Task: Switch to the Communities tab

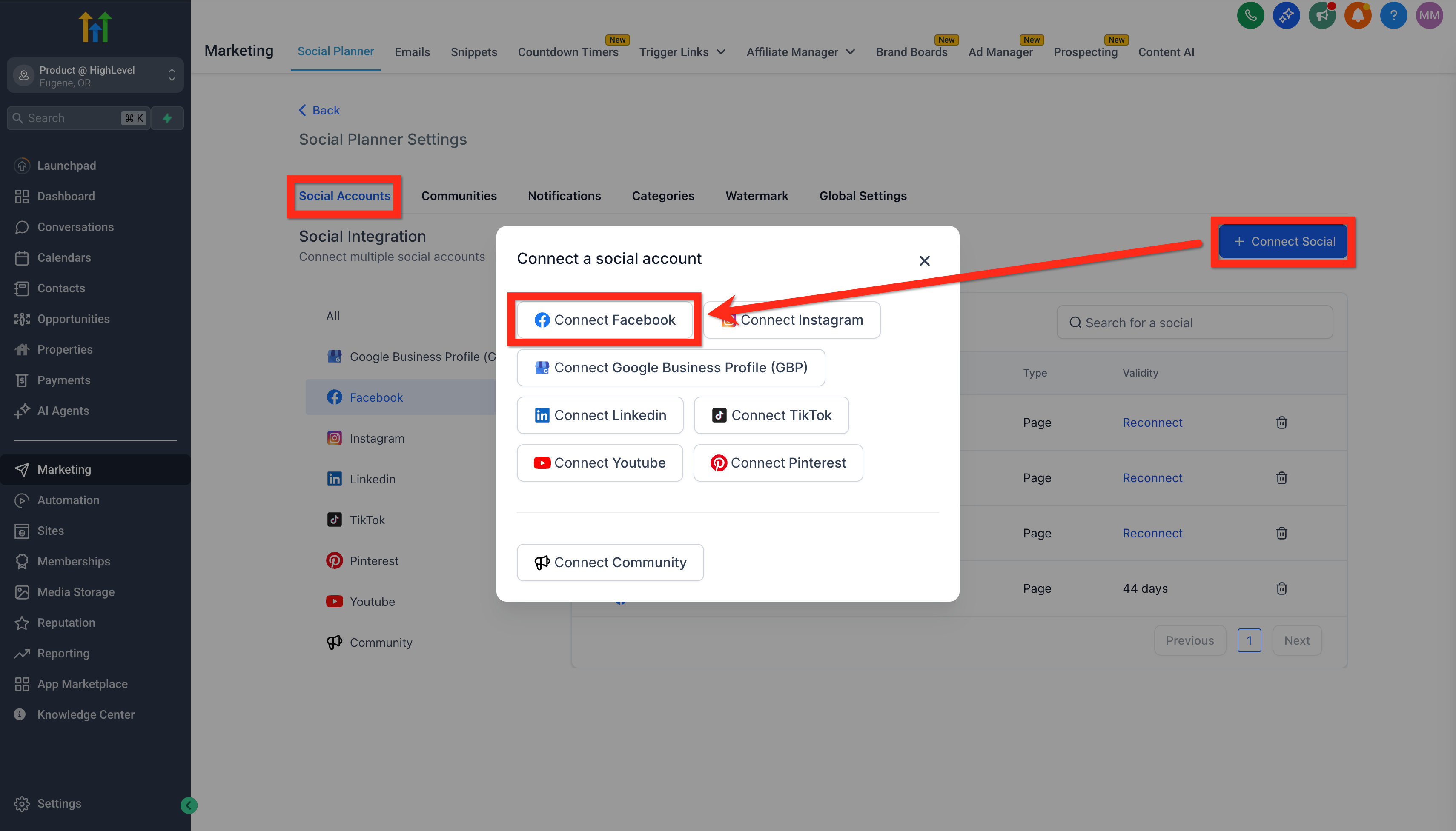Action: pyautogui.click(x=459, y=196)
